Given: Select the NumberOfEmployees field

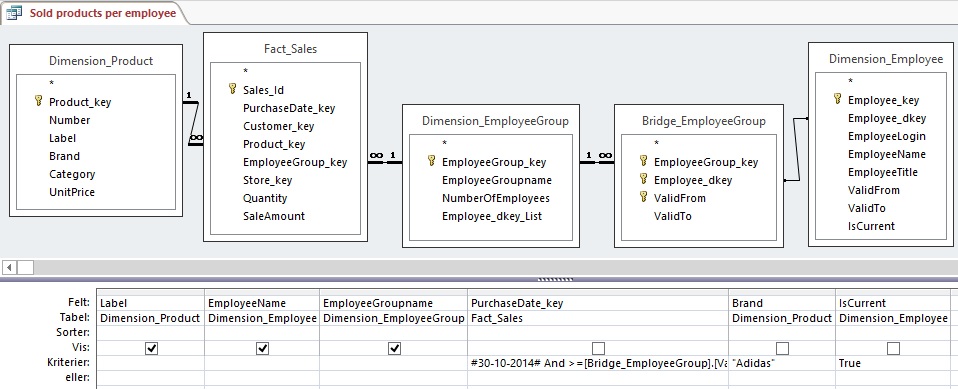Looking at the screenshot, I should tap(495, 198).
